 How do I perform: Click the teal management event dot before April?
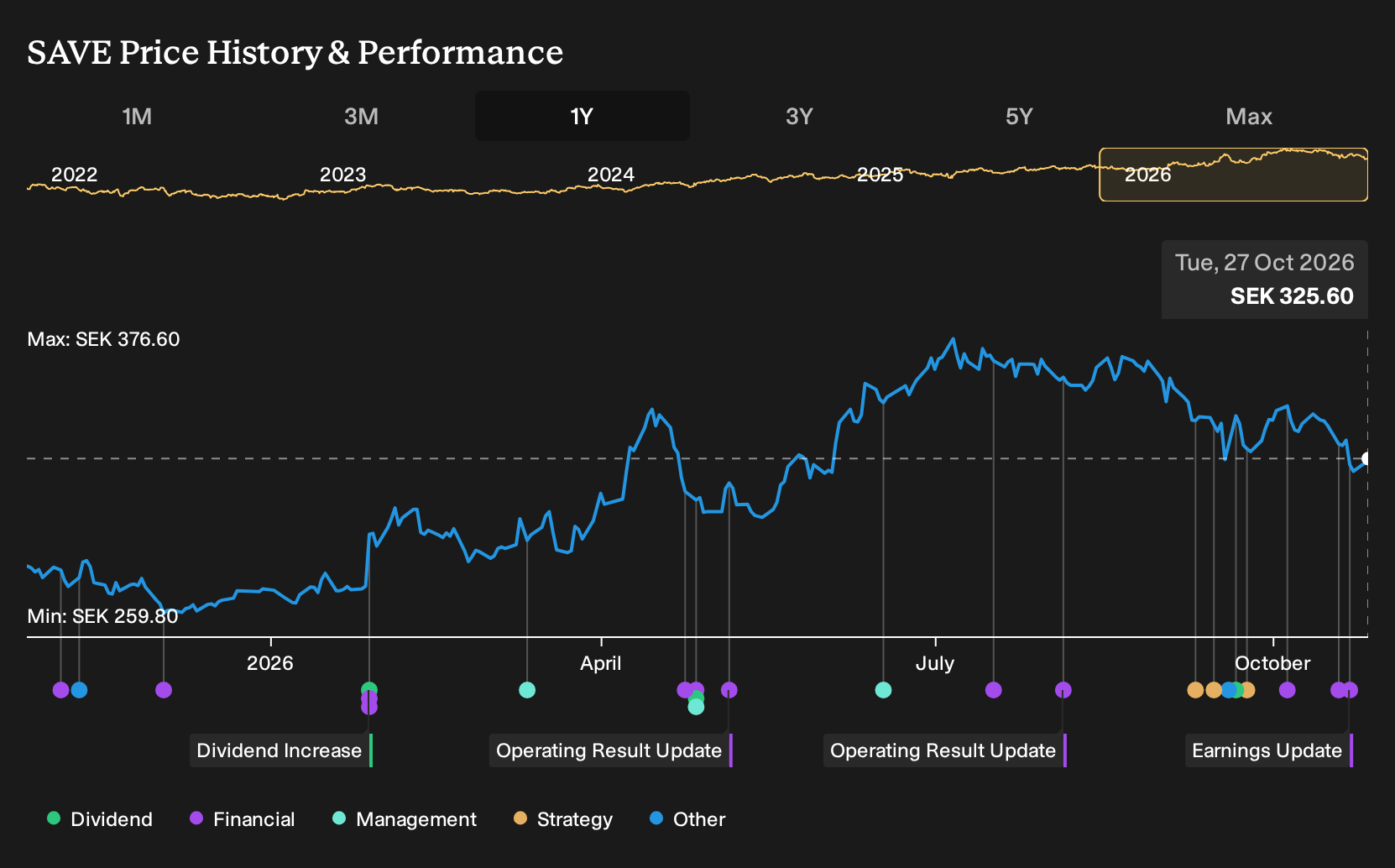click(x=527, y=690)
